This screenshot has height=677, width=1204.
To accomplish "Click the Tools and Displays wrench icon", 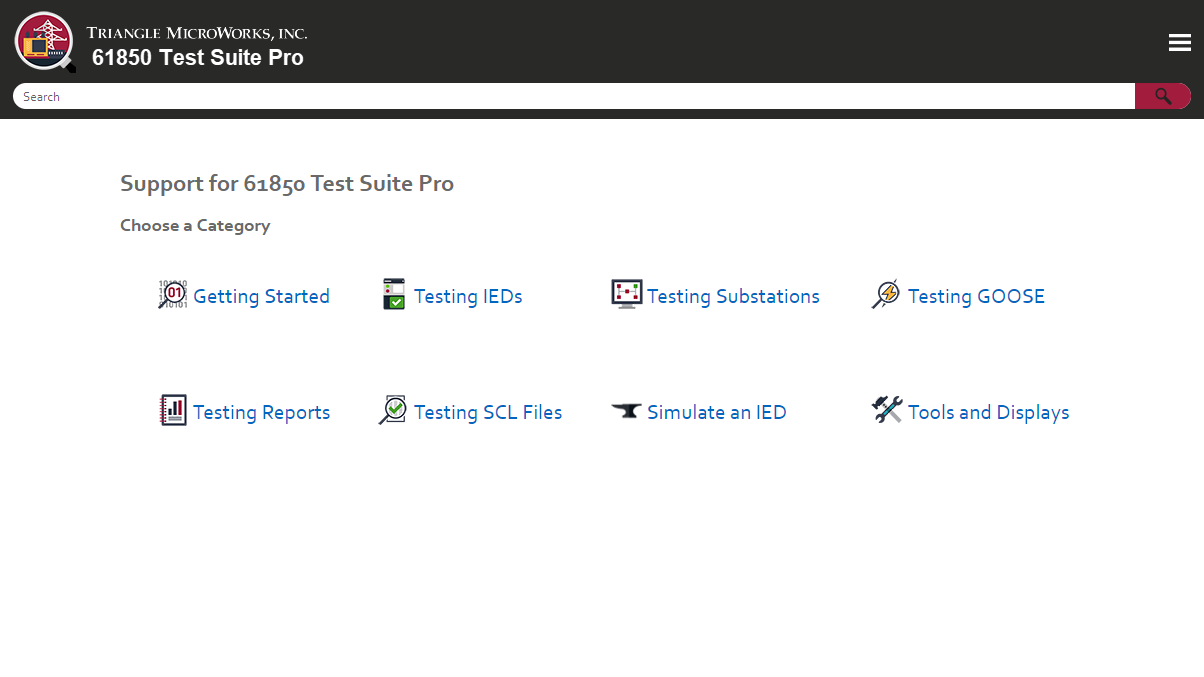I will pos(887,410).
